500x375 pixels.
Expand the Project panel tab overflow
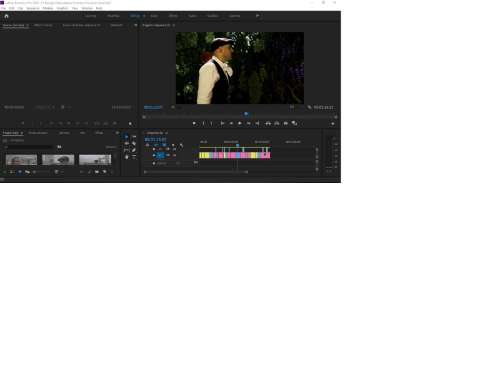[x=117, y=133]
